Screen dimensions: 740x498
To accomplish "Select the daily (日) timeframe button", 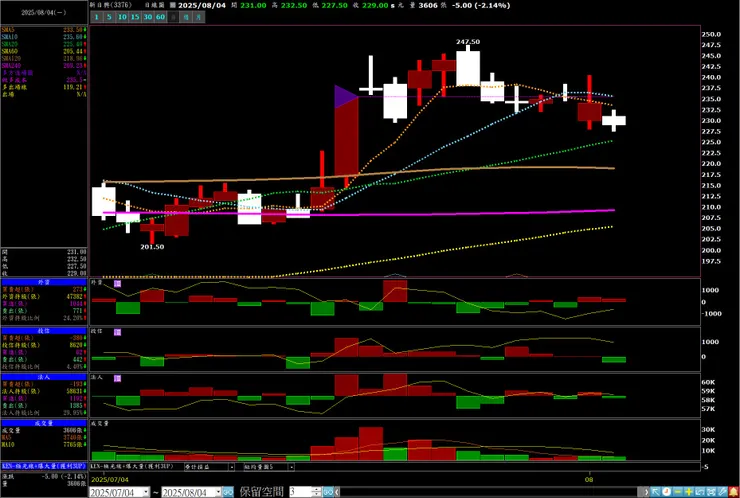I will [x=173, y=17].
